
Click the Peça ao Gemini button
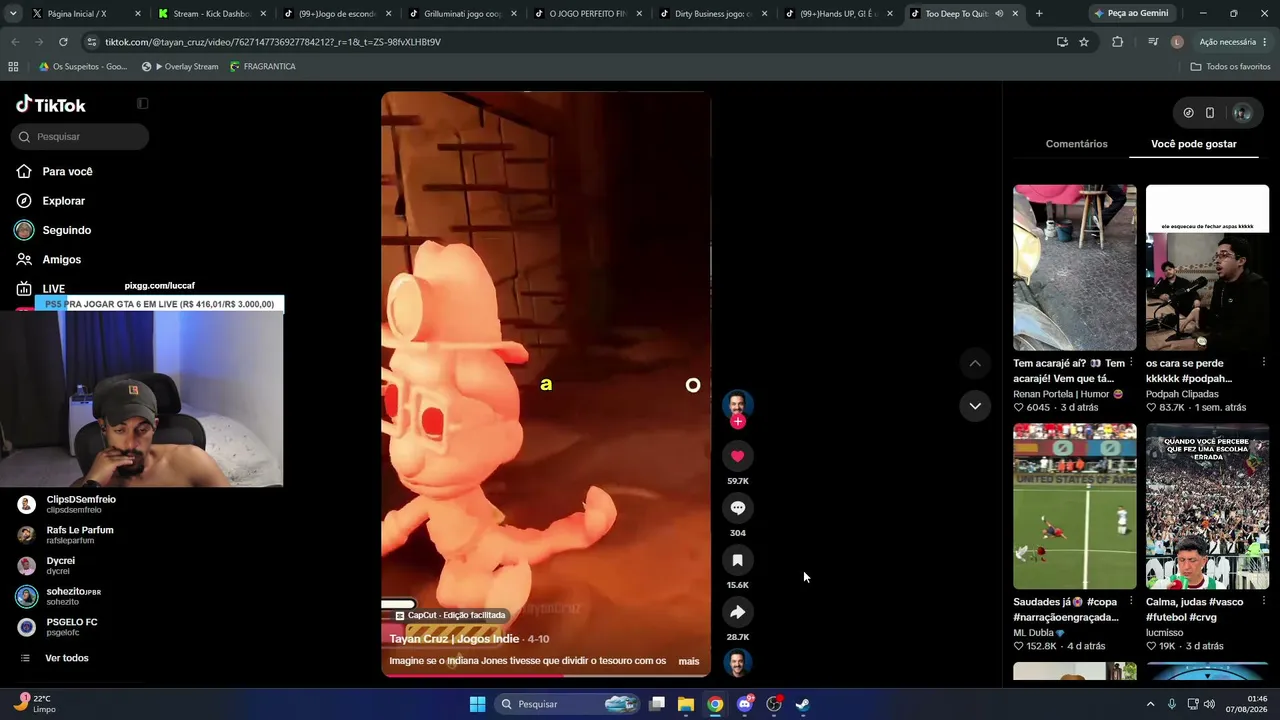(1131, 14)
